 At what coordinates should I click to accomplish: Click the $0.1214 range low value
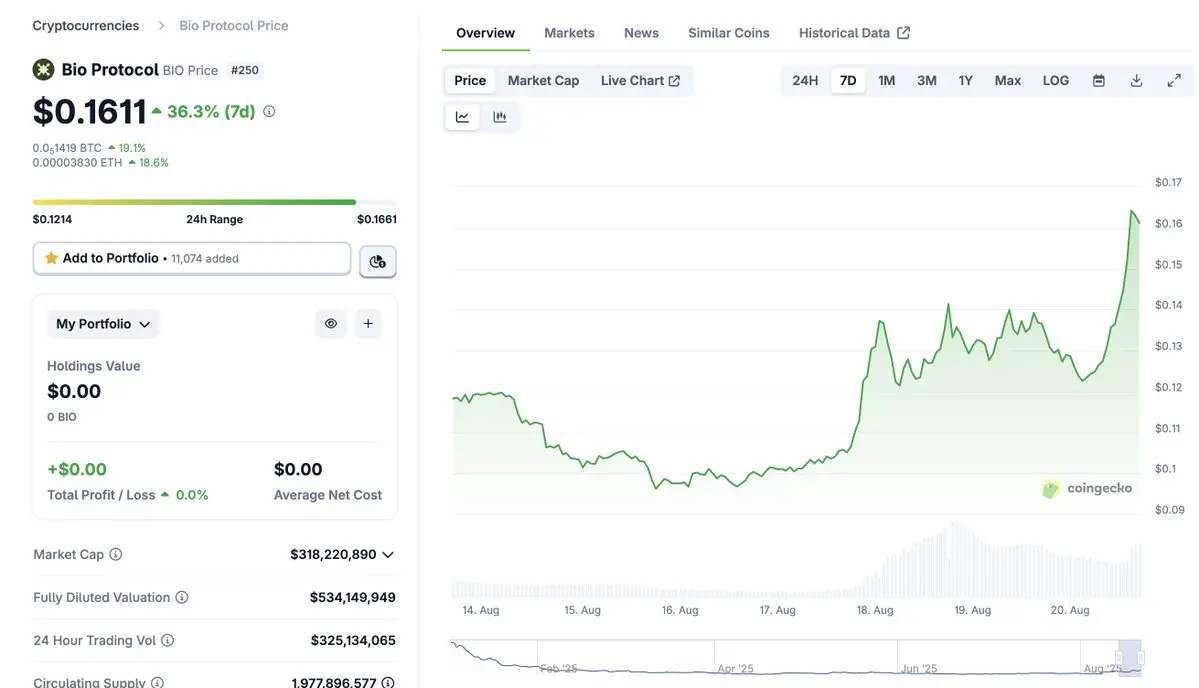click(52, 219)
